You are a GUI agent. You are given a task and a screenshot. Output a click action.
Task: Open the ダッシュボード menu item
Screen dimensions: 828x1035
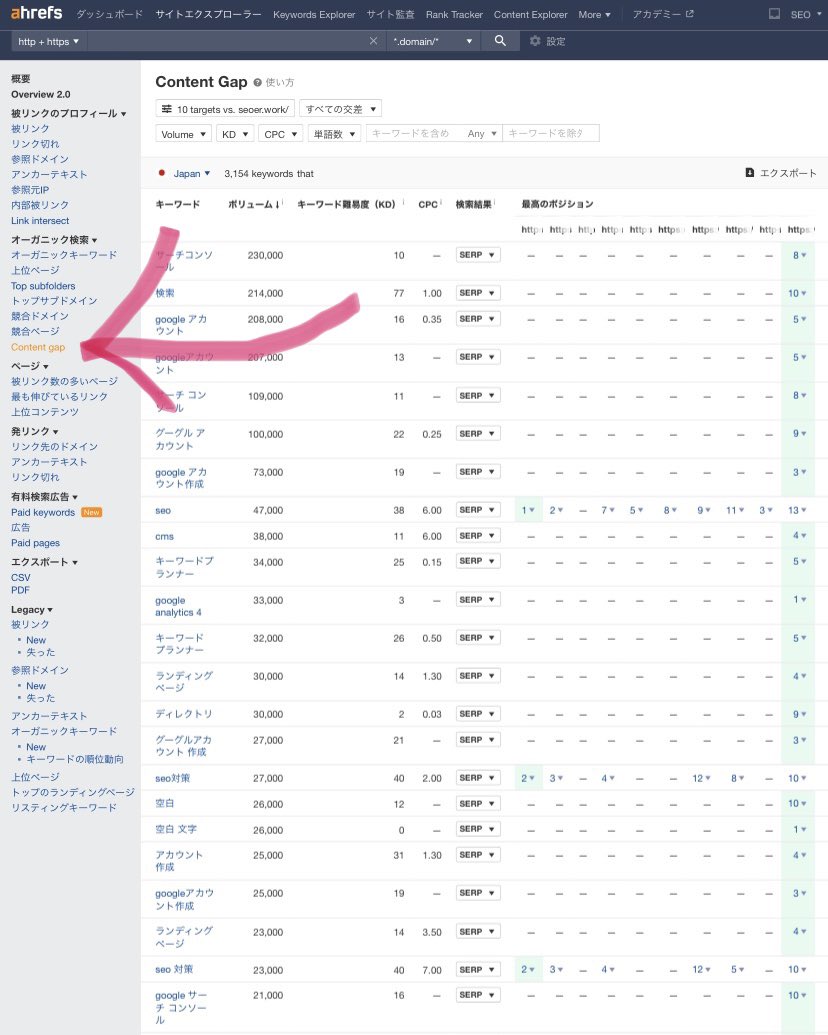click(110, 14)
